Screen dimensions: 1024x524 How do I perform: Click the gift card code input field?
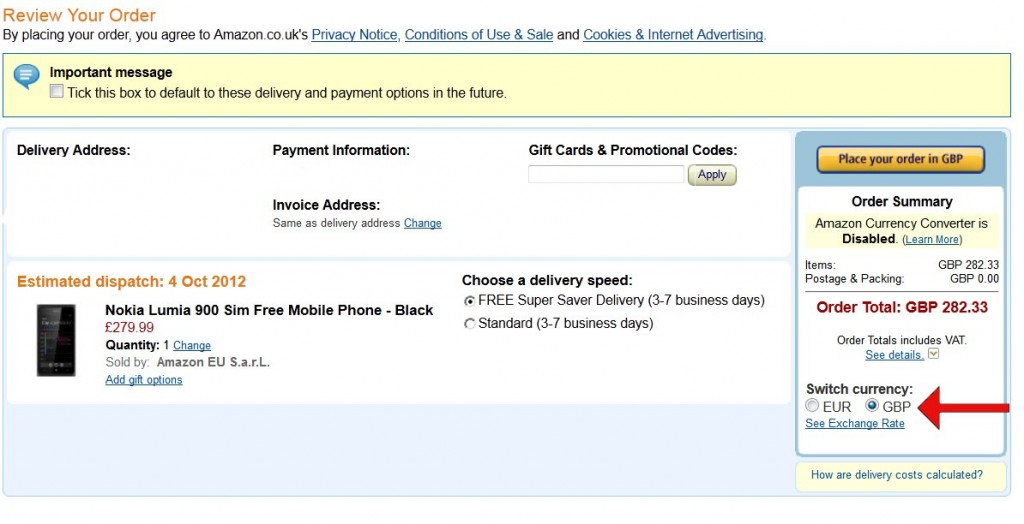tap(606, 175)
